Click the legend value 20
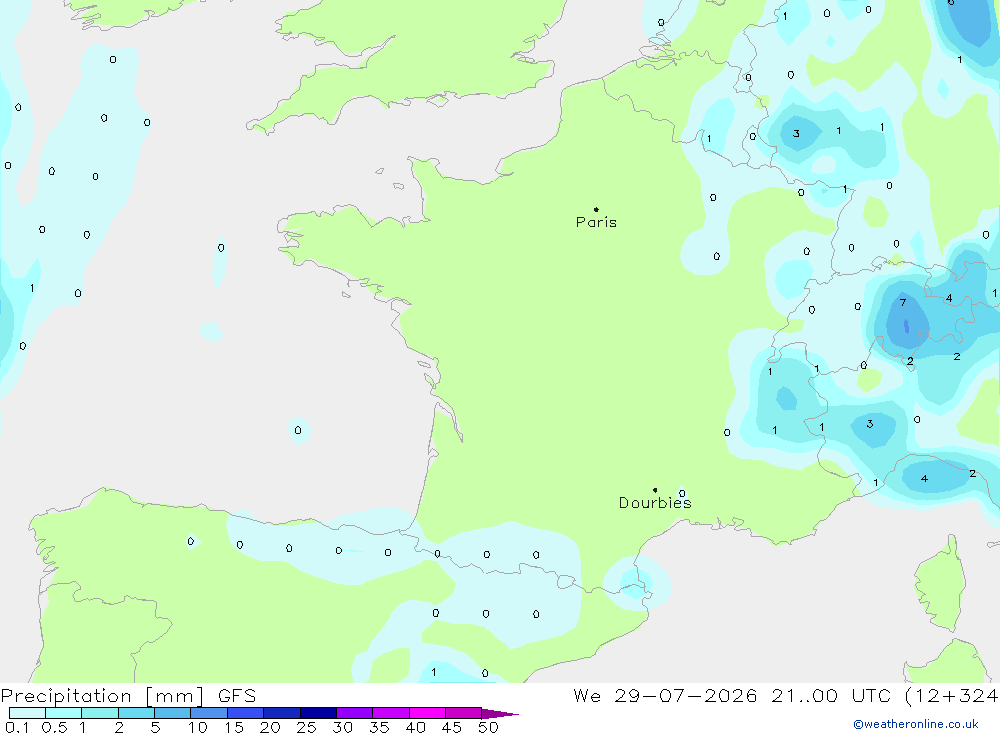This screenshot has width=1000, height=733. [270, 727]
